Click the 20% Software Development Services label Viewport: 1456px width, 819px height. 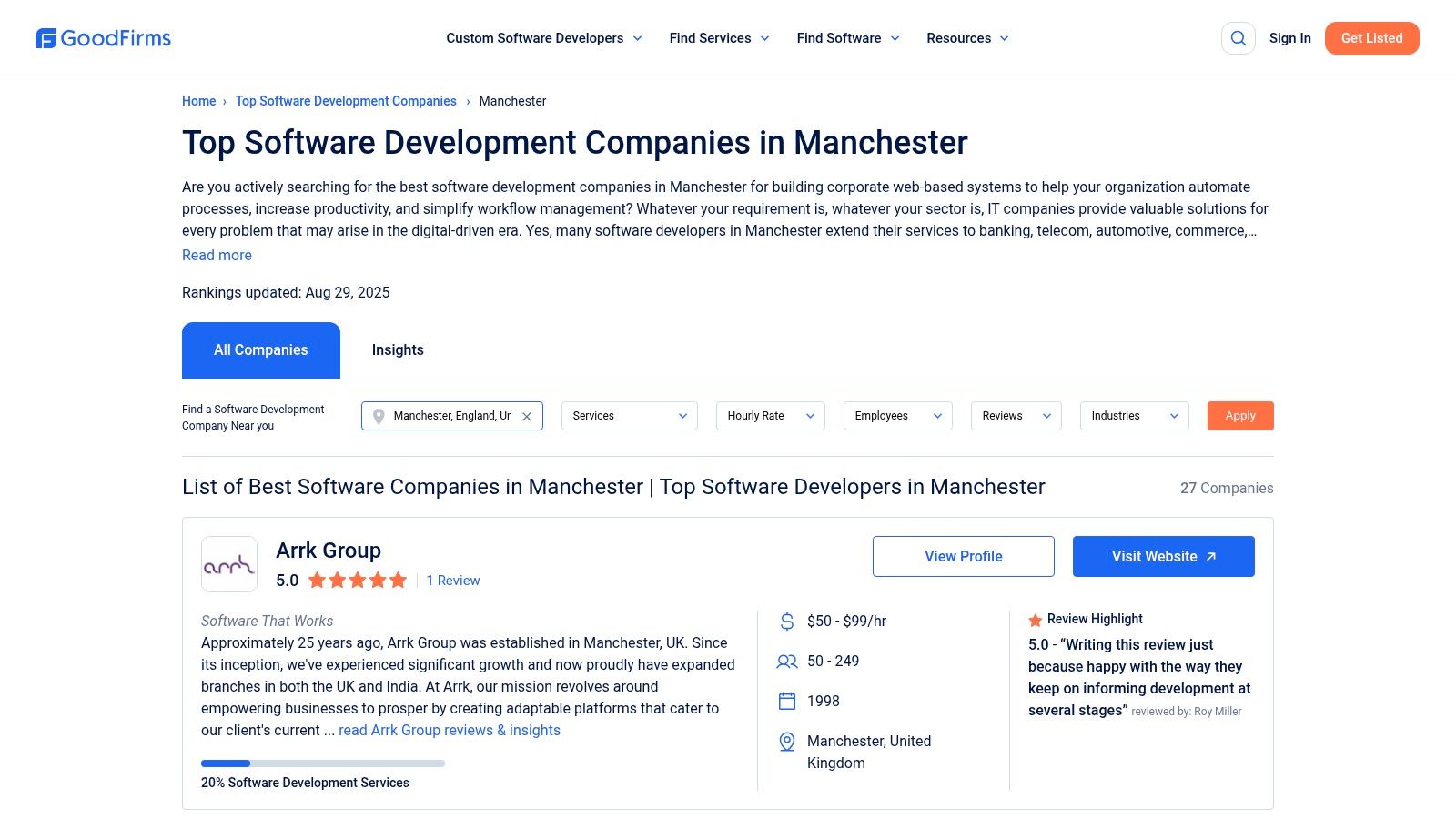(x=305, y=783)
